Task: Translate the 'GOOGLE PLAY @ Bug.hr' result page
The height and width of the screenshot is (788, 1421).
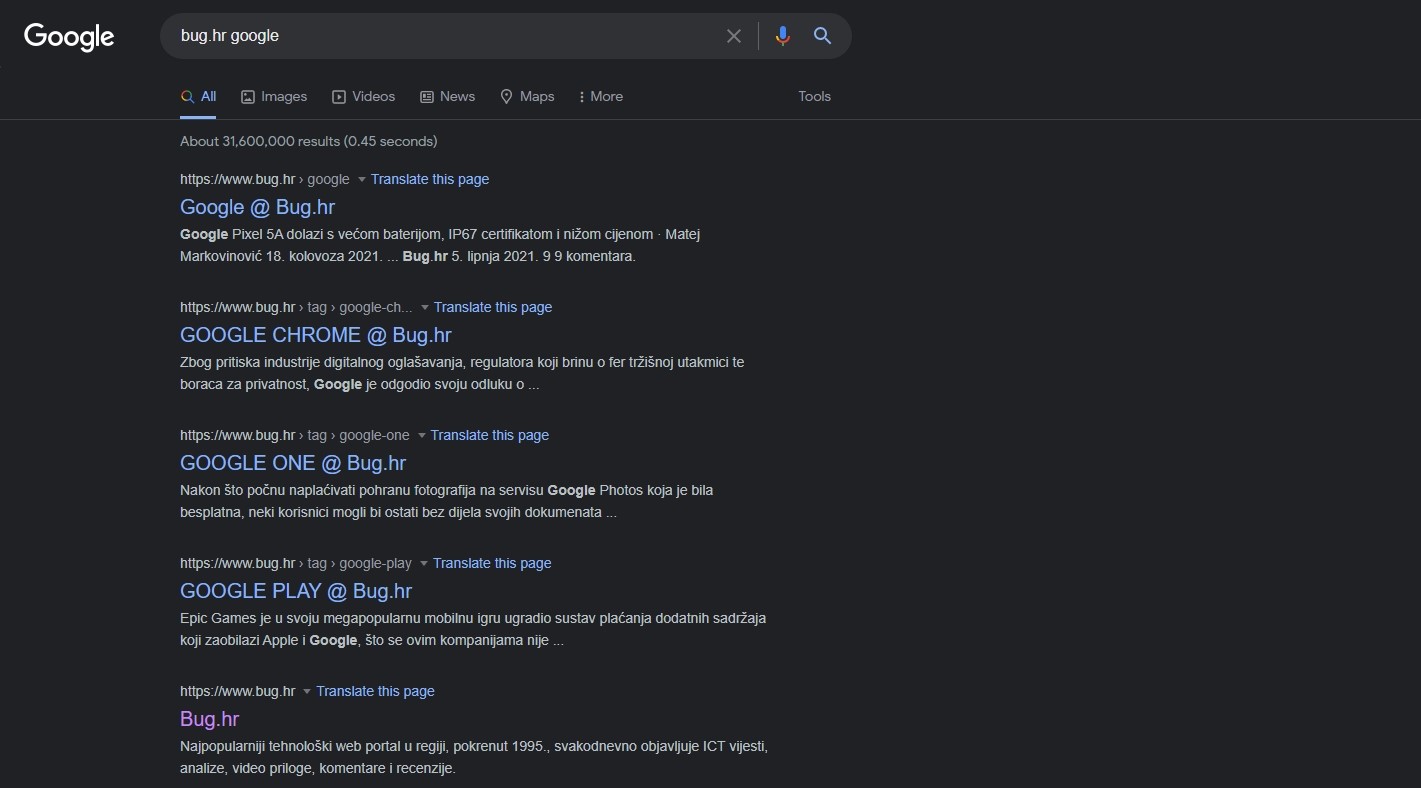Action: pyautogui.click(x=492, y=564)
